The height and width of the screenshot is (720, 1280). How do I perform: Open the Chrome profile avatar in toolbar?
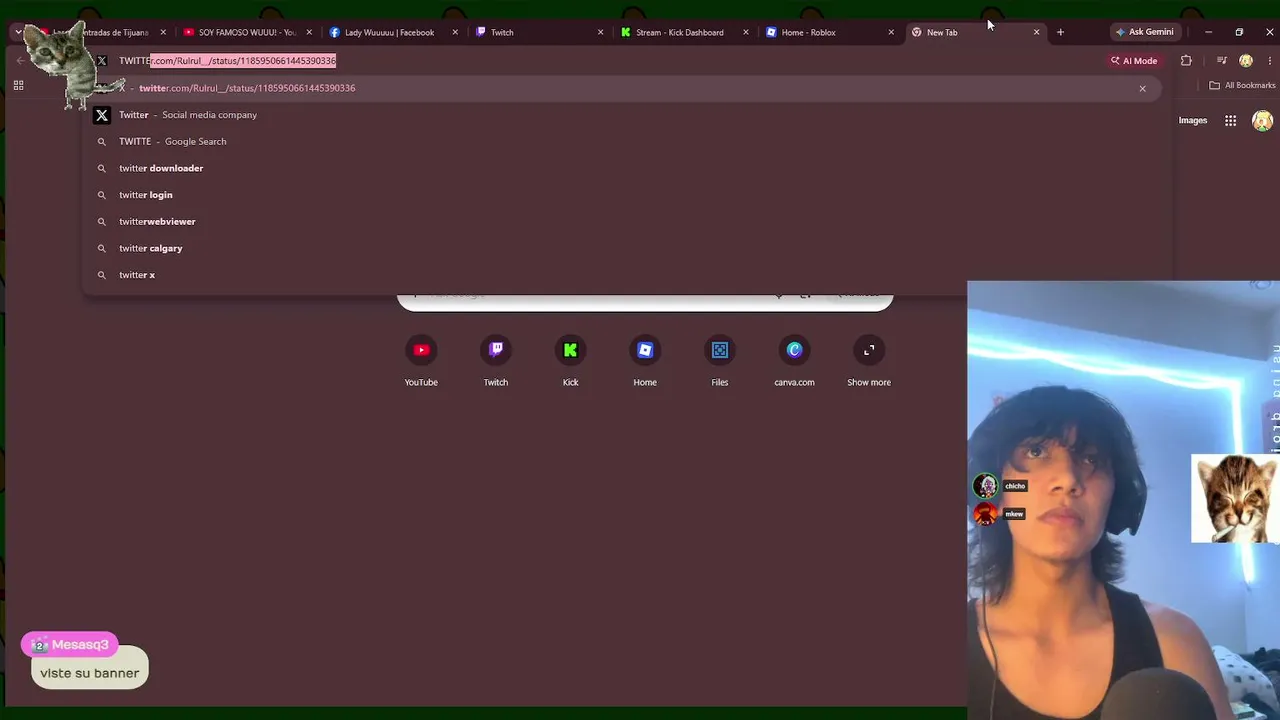point(1246,60)
